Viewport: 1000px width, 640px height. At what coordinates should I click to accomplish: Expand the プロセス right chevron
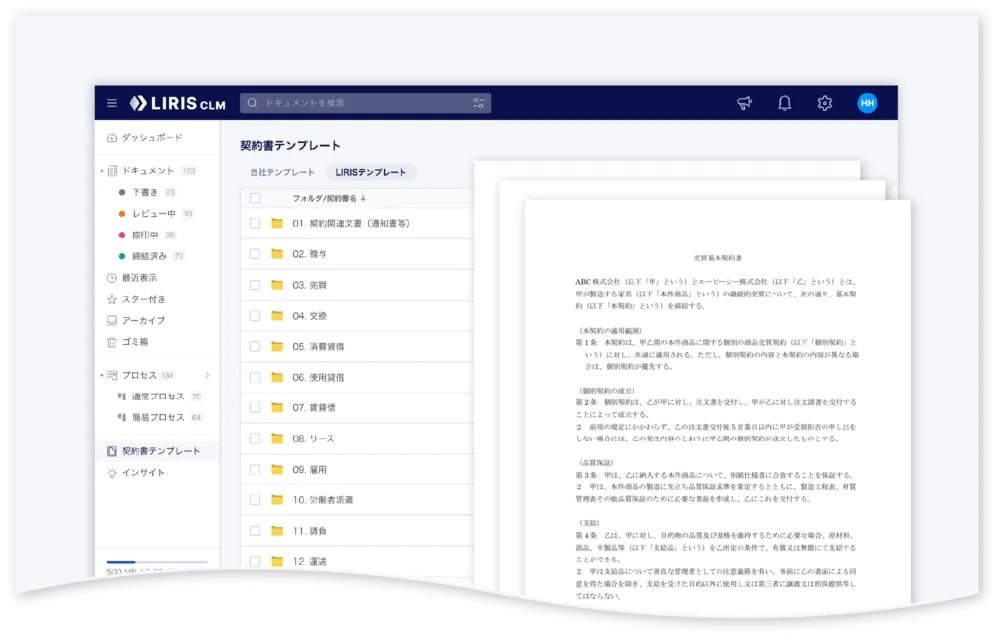click(x=207, y=375)
